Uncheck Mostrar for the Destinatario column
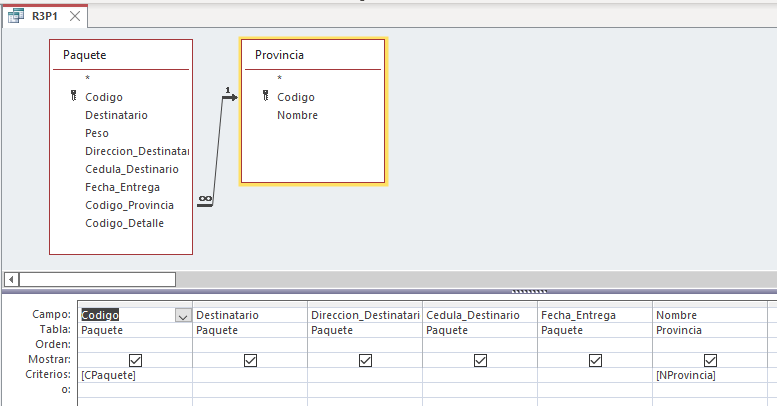Image resolution: width=777 pixels, height=406 pixels. (250, 360)
